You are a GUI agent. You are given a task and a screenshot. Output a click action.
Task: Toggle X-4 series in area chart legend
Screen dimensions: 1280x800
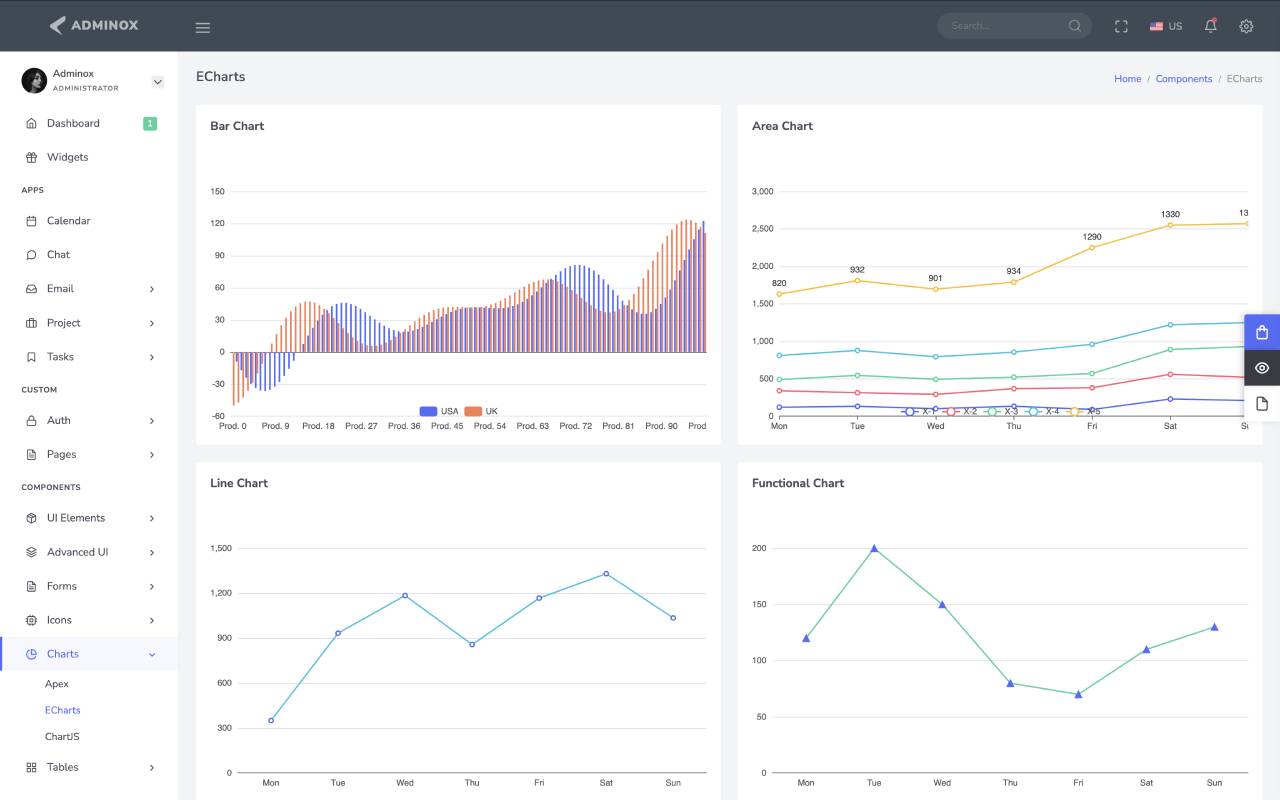tap(1043, 411)
